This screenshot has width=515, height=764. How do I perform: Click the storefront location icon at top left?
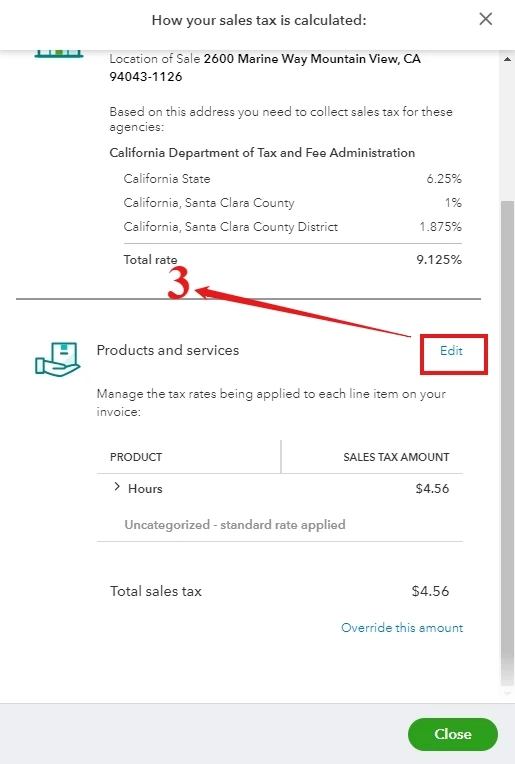pos(58,53)
